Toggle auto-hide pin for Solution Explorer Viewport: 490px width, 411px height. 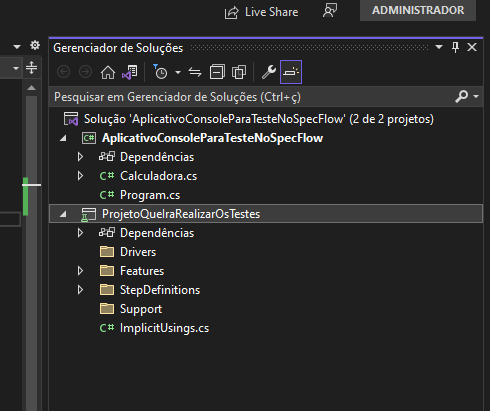tap(455, 47)
